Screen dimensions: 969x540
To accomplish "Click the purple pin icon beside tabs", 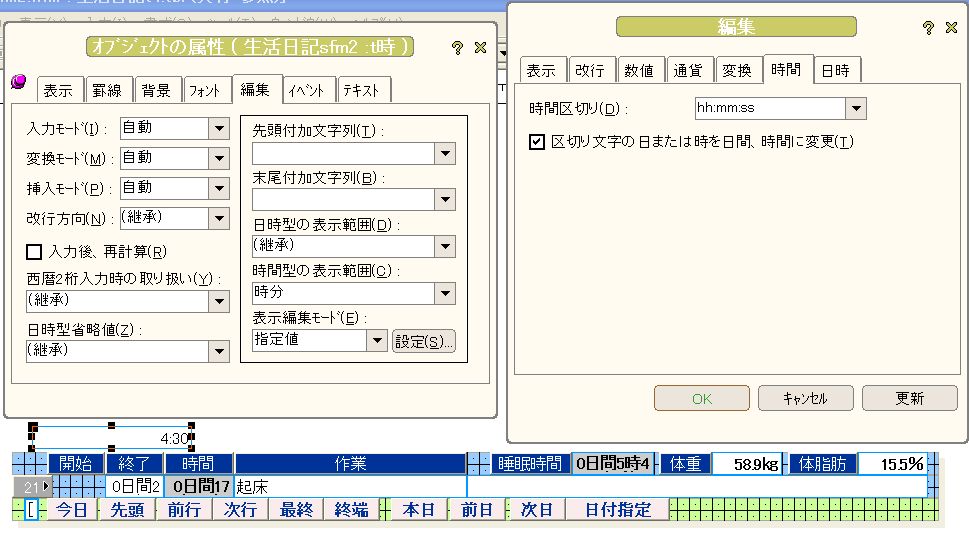I will coord(18,82).
